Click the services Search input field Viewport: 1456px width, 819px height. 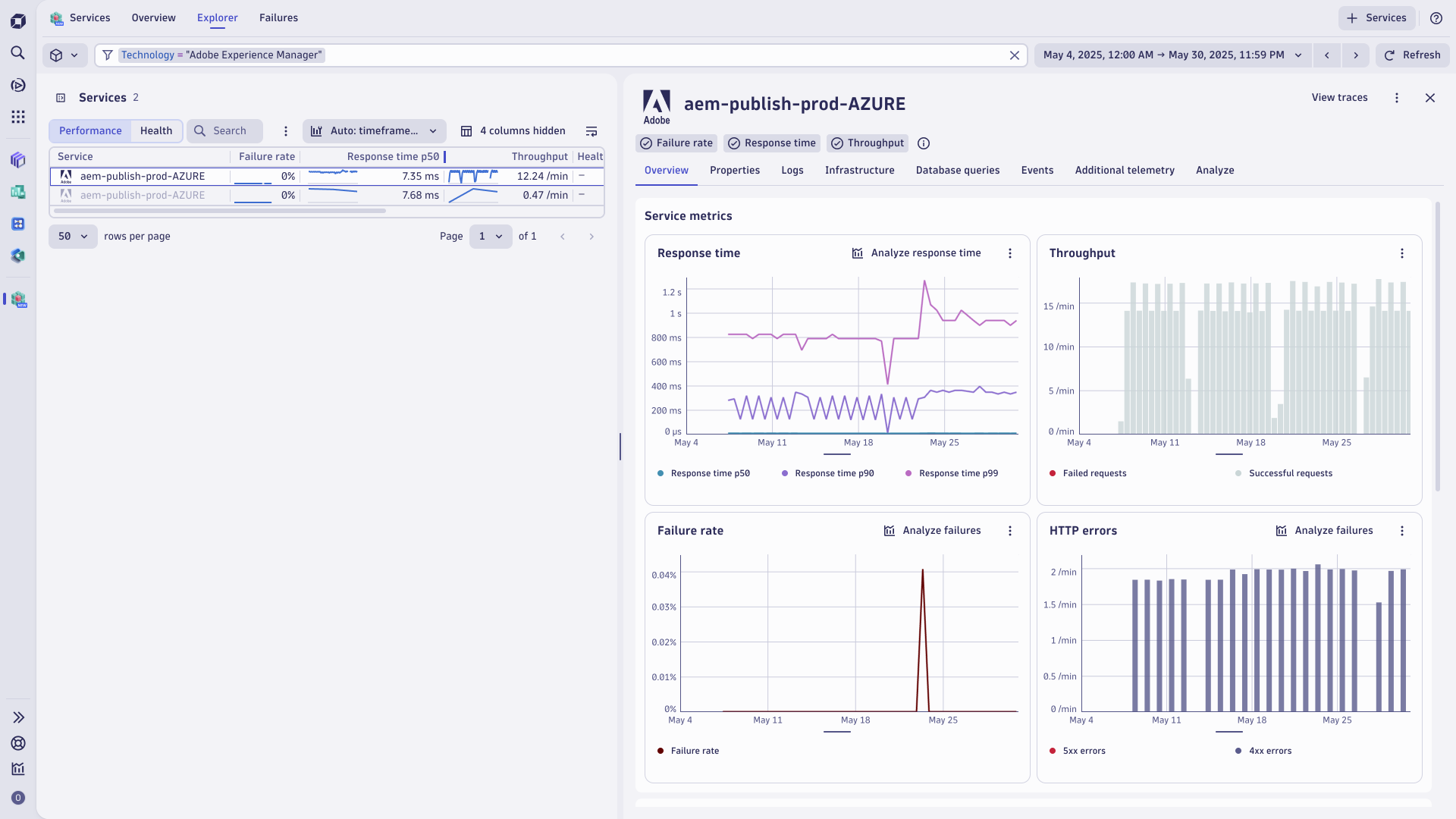click(230, 131)
